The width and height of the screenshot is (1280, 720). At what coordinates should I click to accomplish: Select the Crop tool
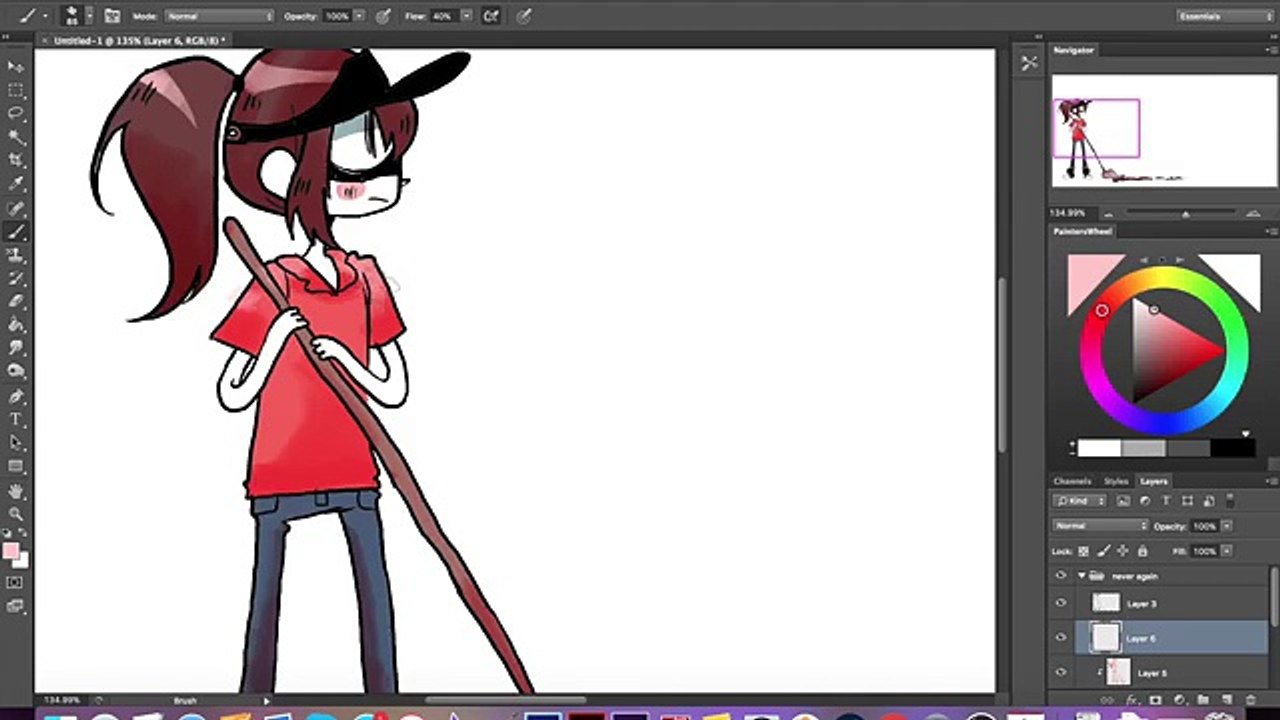[16, 160]
